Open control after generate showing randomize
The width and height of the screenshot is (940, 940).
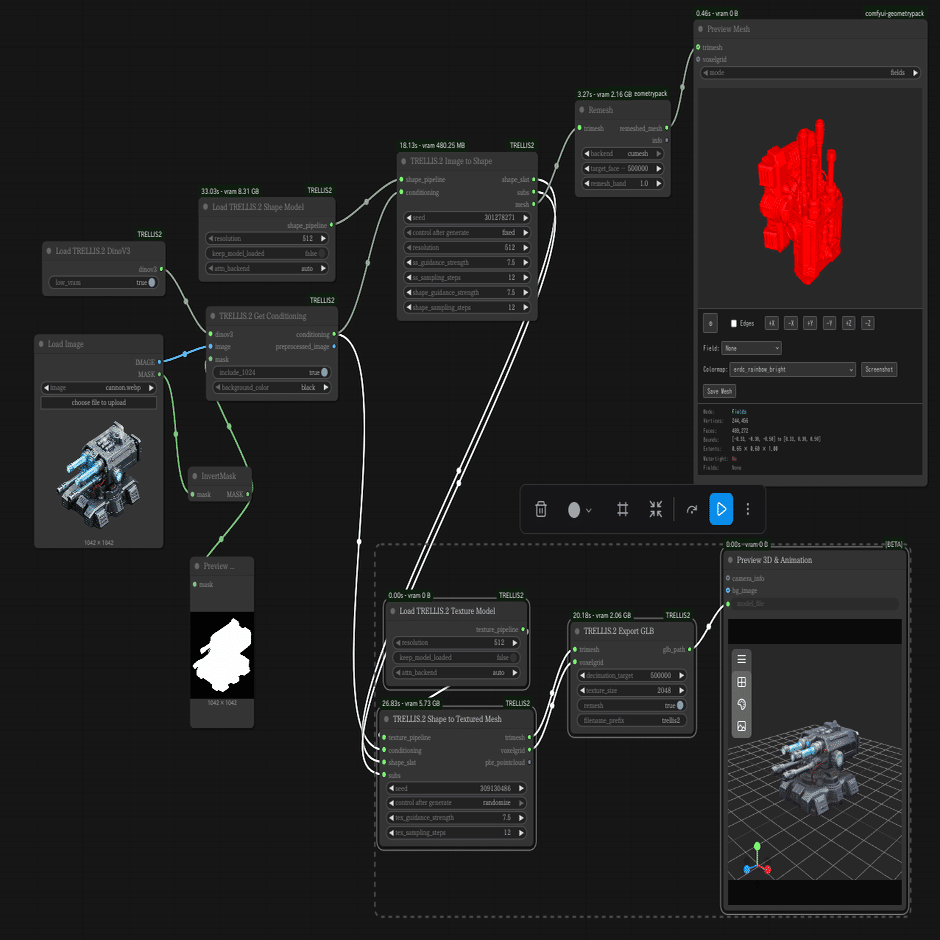(x=456, y=803)
